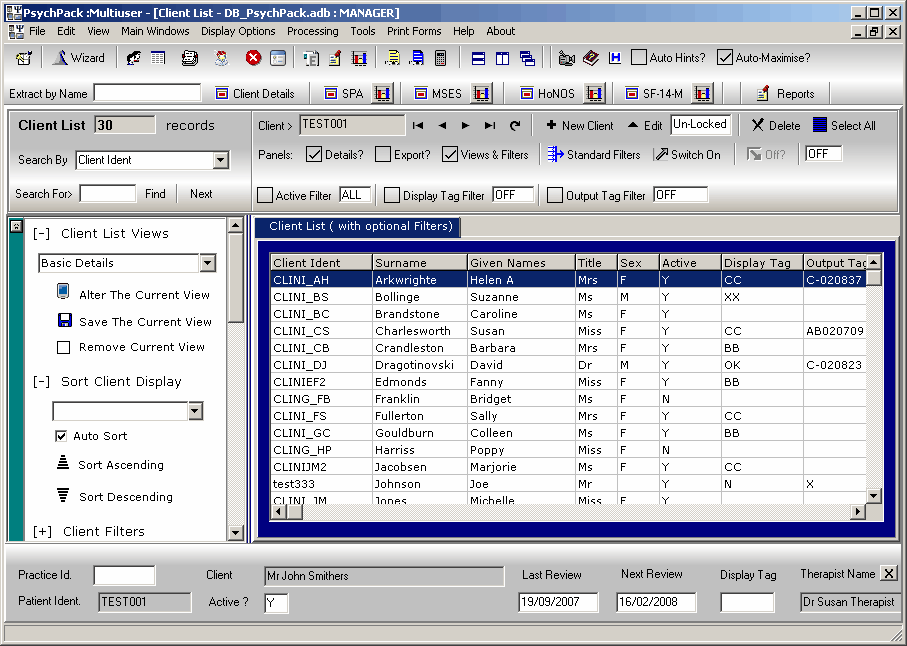Click the Wizard toolbar button

pos(78,58)
